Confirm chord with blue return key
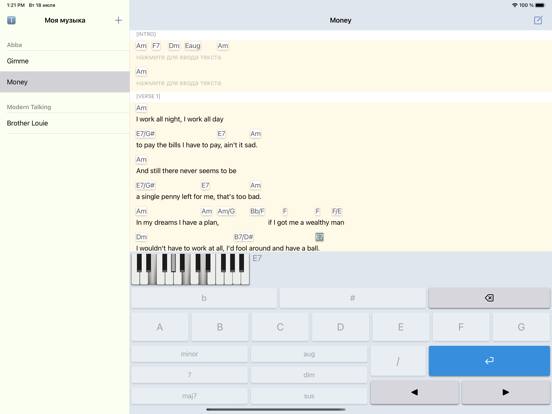 489,361
